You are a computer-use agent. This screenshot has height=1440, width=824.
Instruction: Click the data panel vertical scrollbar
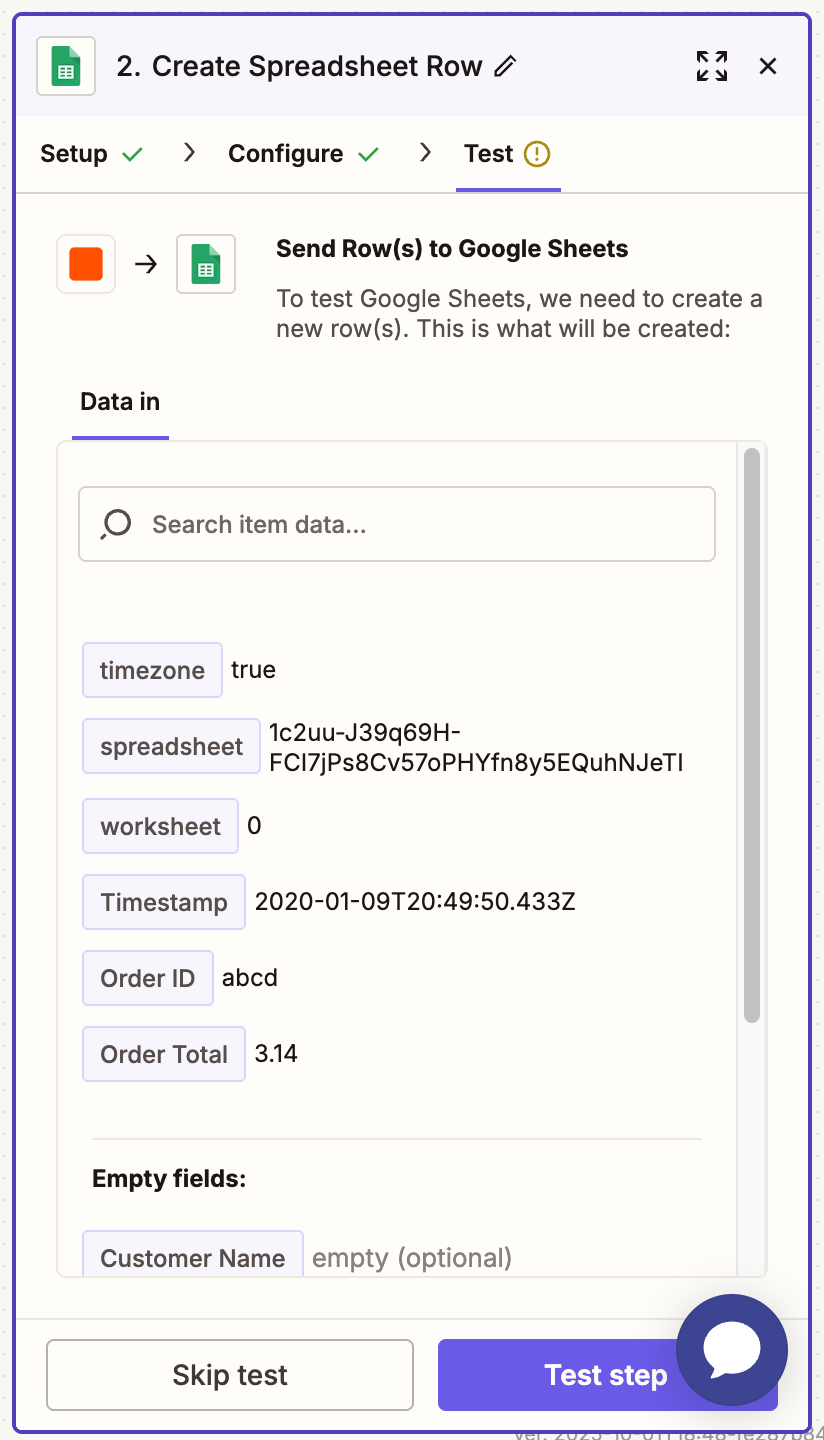click(752, 735)
